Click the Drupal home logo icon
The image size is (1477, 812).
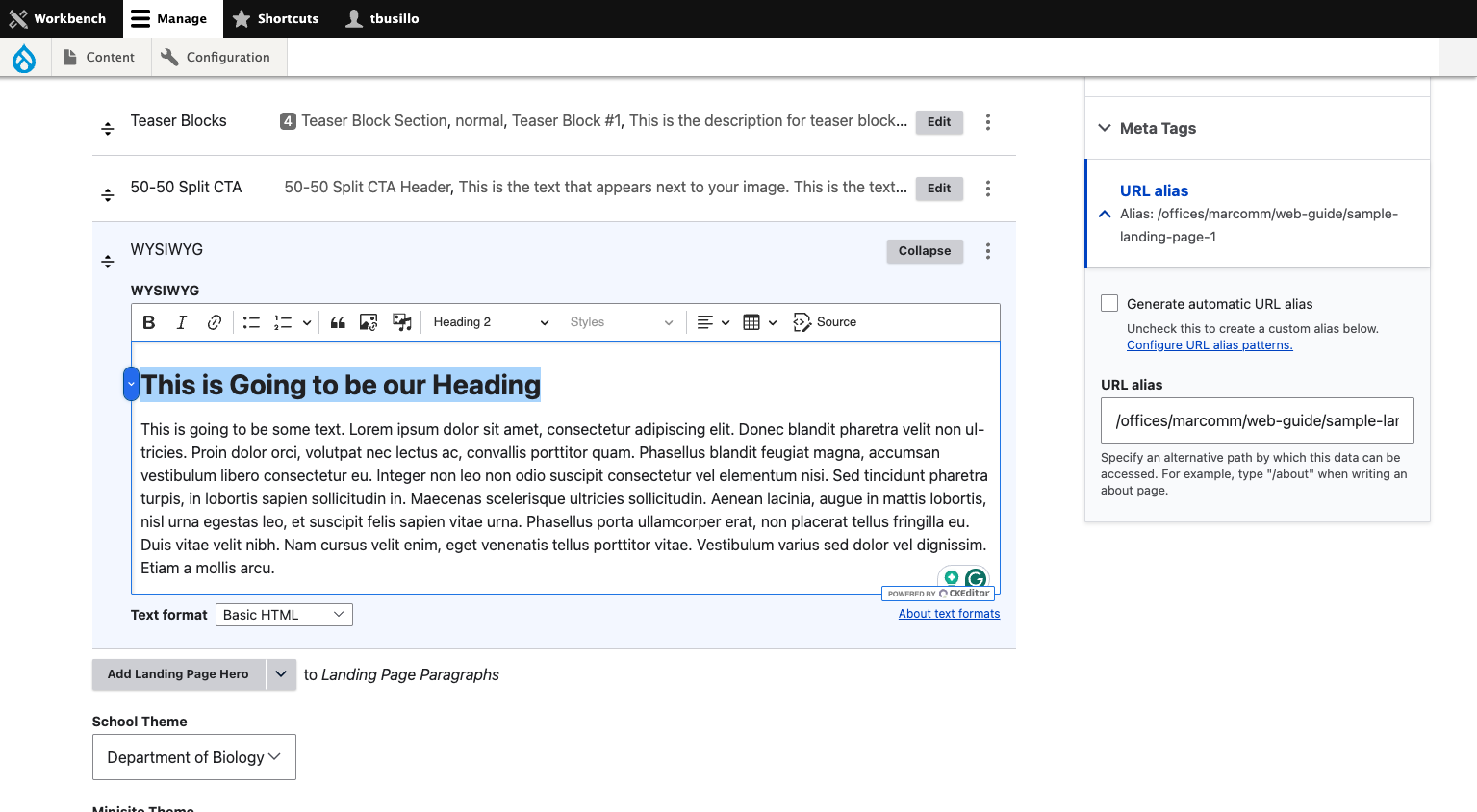tap(24, 58)
